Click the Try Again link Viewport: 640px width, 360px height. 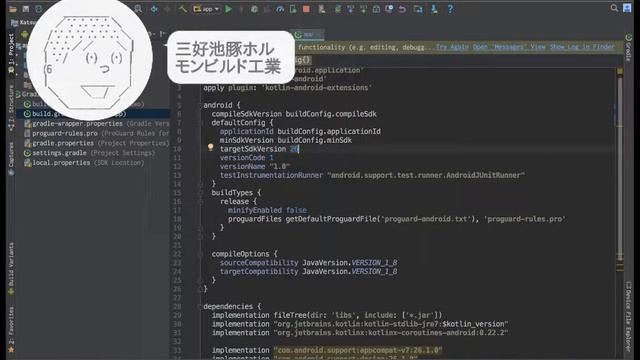[x=452, y=47]
